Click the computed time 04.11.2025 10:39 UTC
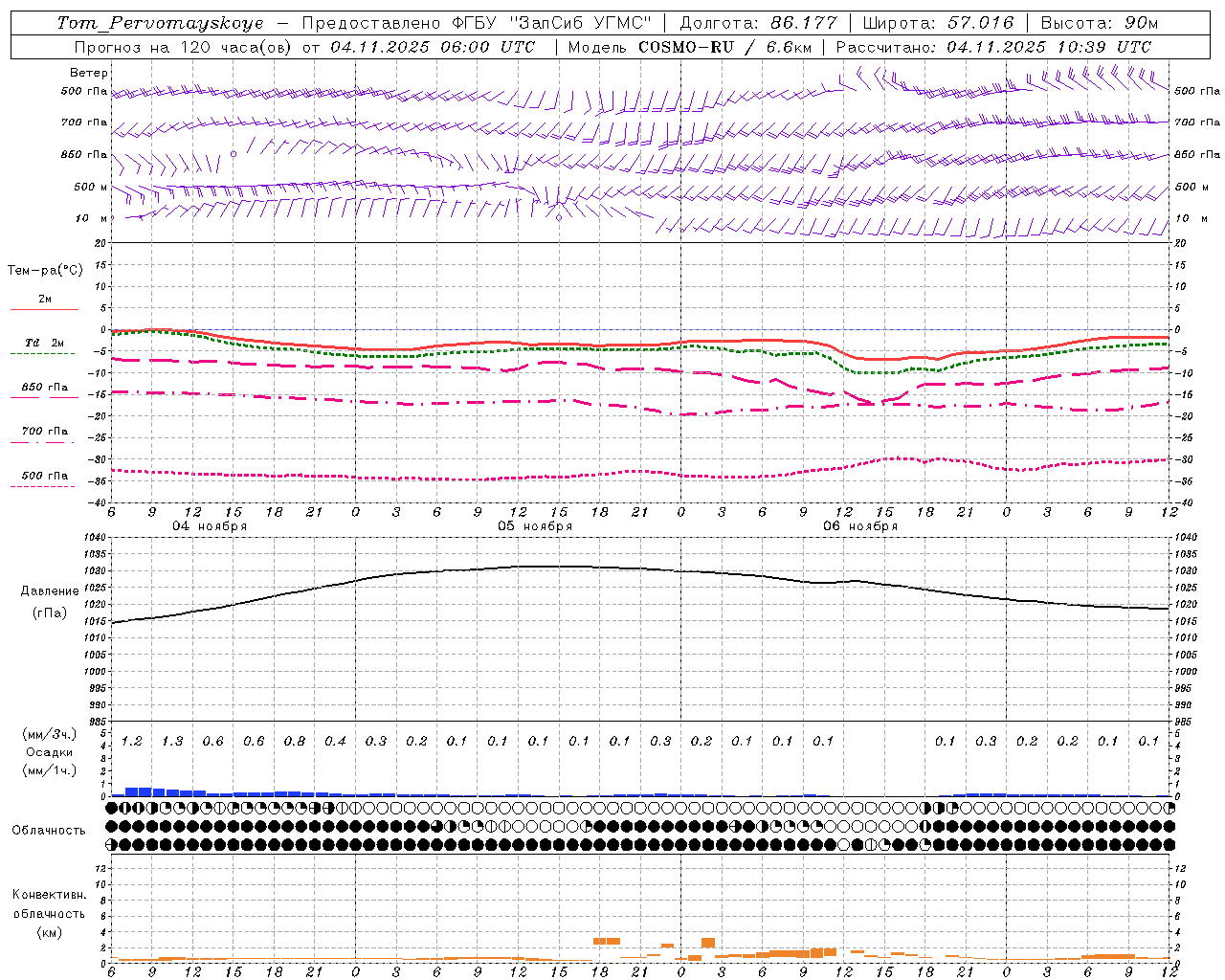The image size is (1225, 980). [1049, 47]
